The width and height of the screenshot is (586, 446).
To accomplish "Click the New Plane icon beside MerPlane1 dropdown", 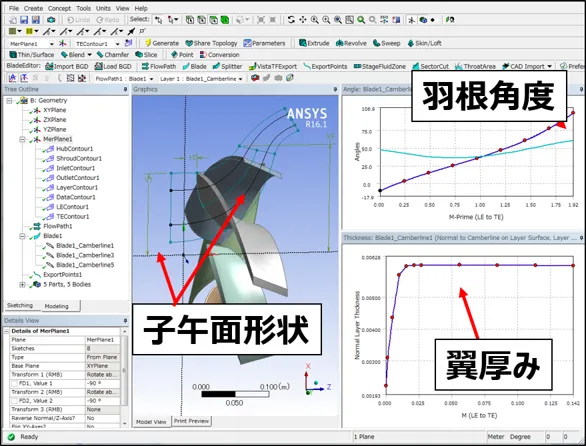I will [63, 43].
